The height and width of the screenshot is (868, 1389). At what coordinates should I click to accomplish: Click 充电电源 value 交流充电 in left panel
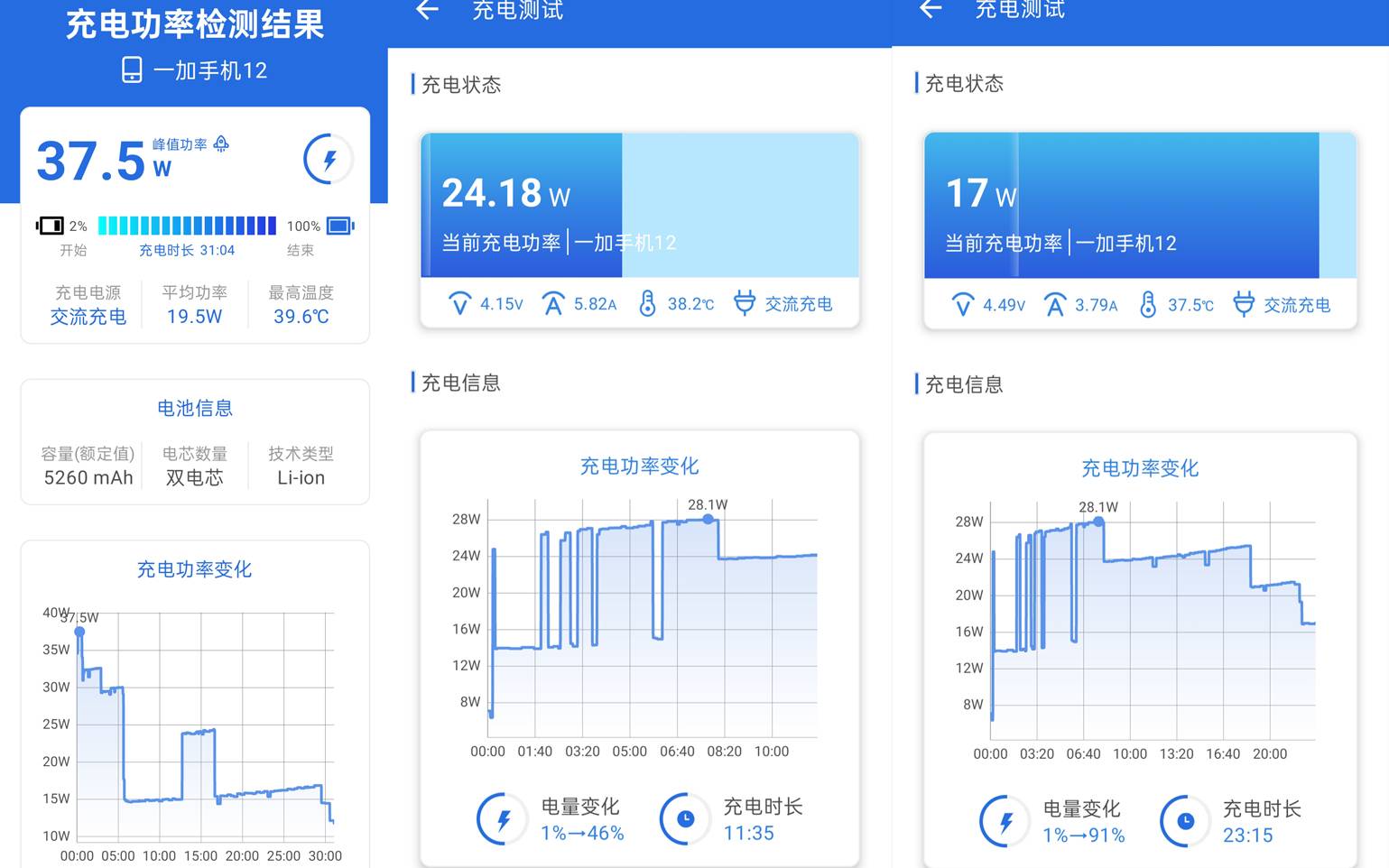coord(88,317)
